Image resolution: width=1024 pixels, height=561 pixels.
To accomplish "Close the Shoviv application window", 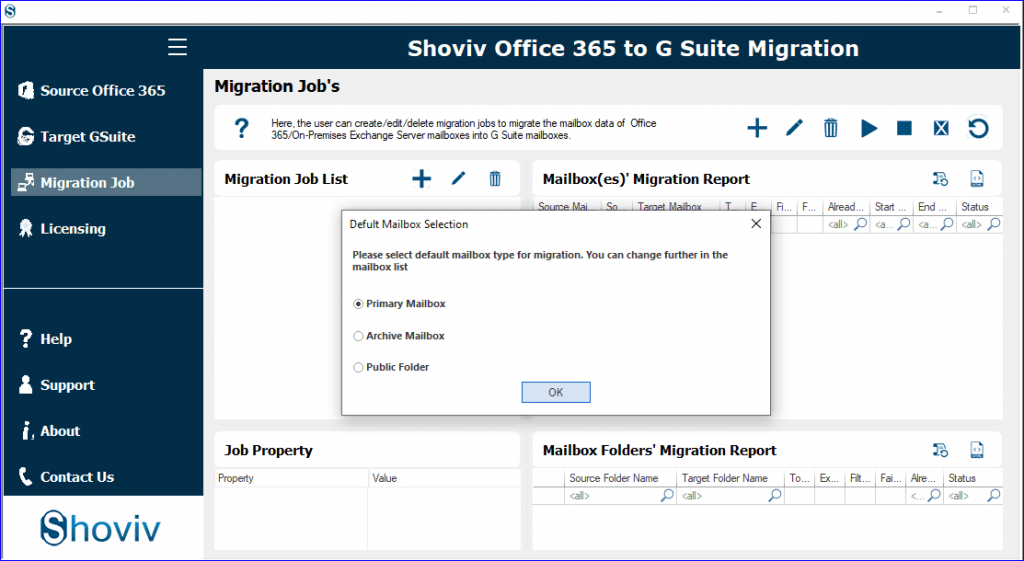I will tap(1006, 10).
